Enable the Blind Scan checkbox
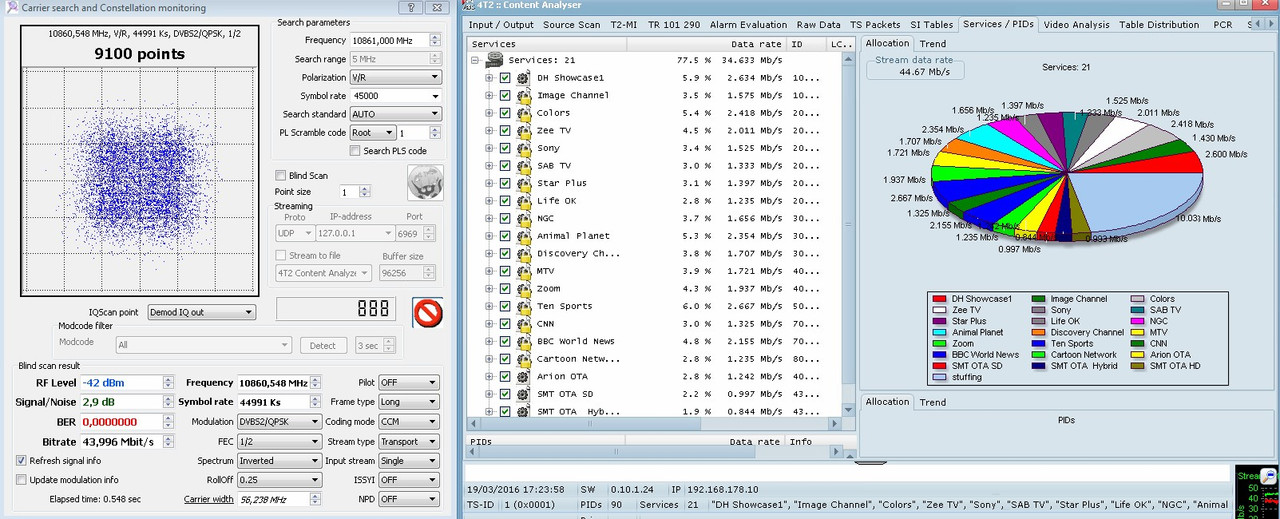Viewport: 1280px width, 519px height. click(x=281, y=175)
